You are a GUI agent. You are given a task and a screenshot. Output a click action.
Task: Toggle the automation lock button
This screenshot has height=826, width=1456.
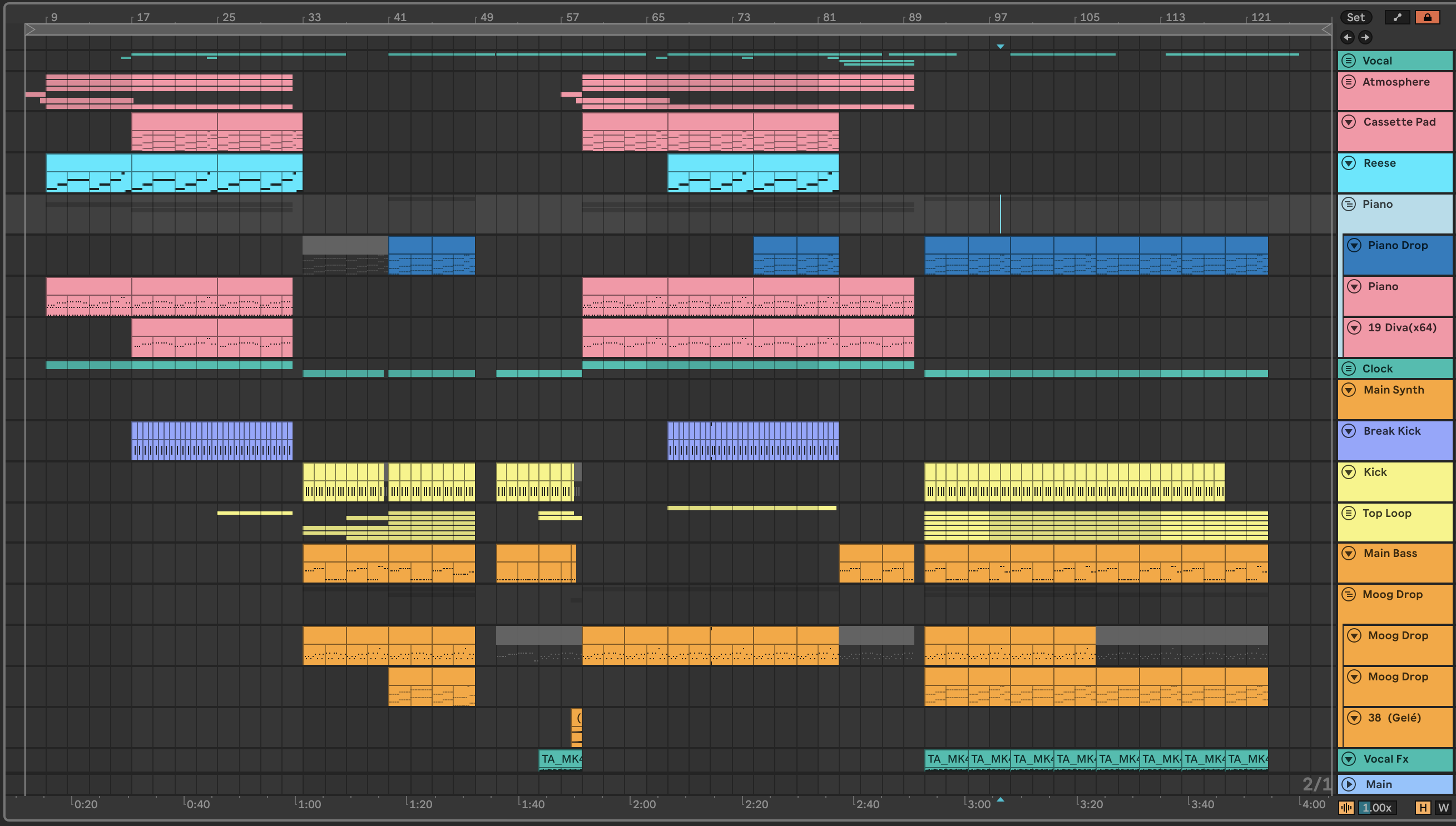[1427, 17]
